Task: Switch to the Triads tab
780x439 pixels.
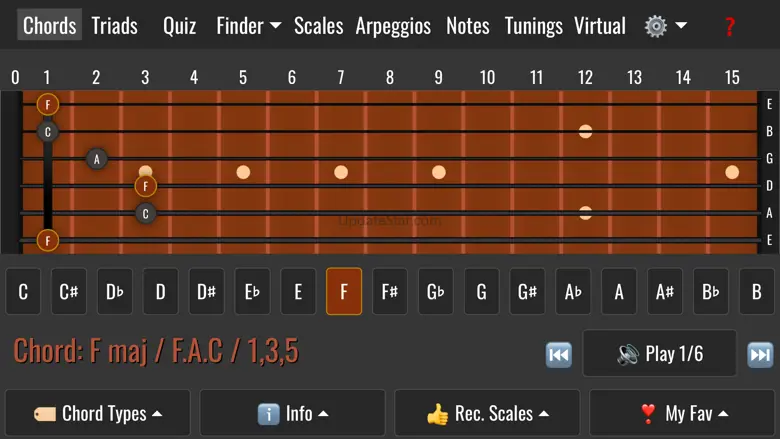Action: (114, 26)
